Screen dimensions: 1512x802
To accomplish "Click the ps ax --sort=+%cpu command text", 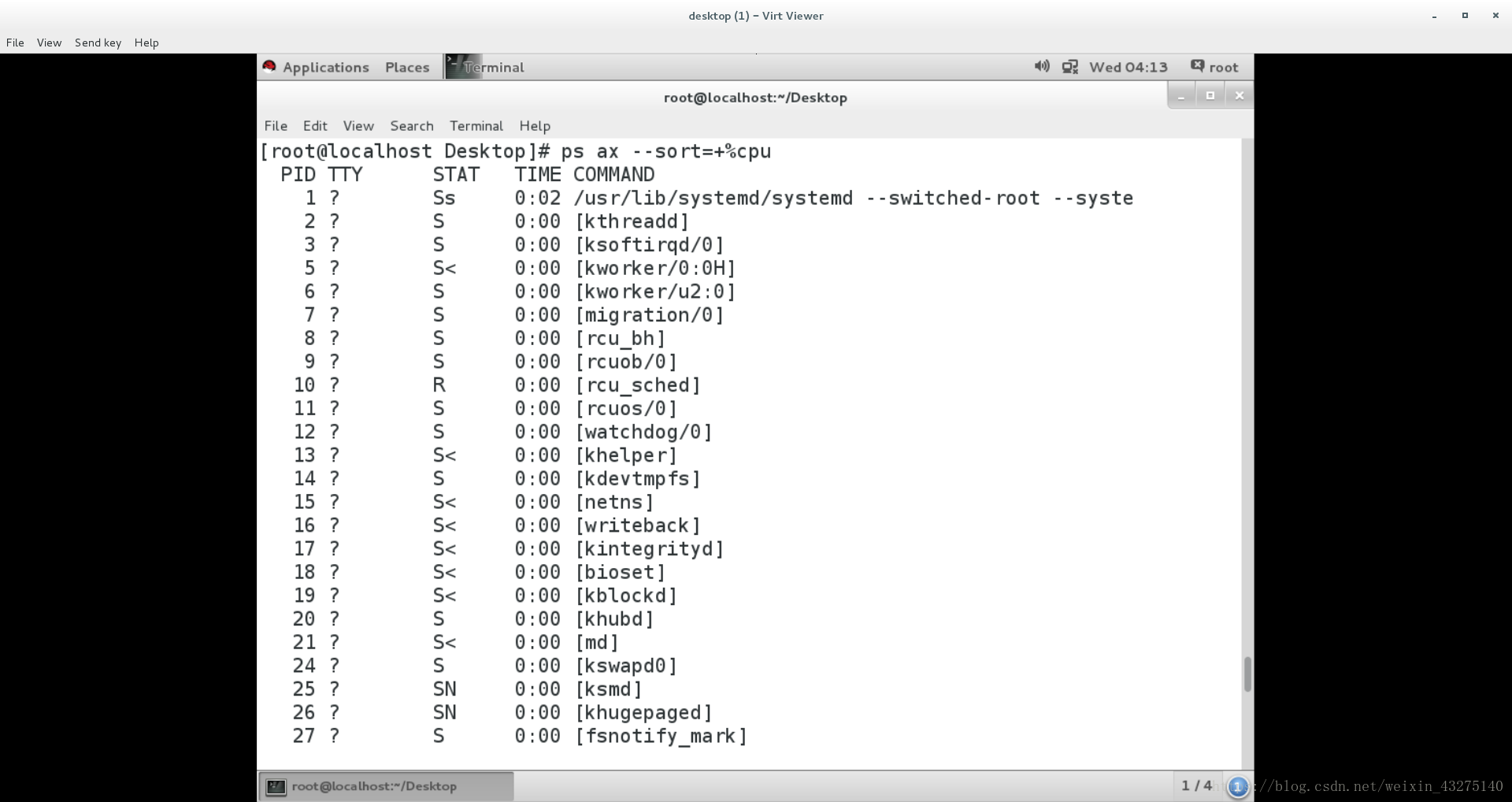I will [x=666, y=151].
